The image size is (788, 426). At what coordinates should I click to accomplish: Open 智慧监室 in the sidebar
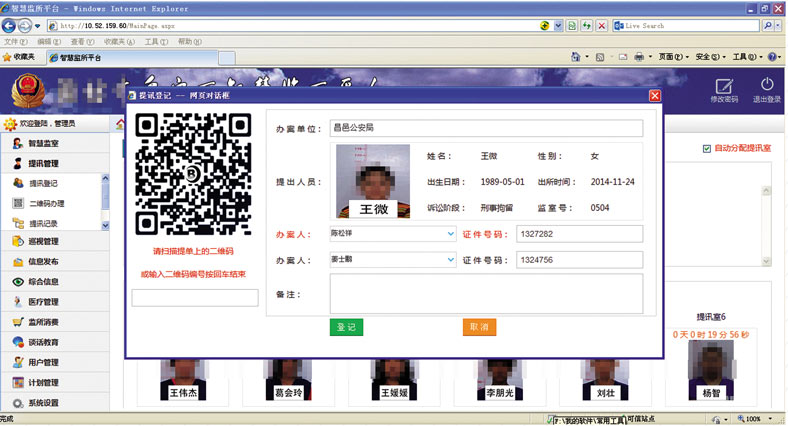click(x=55, y=143)
